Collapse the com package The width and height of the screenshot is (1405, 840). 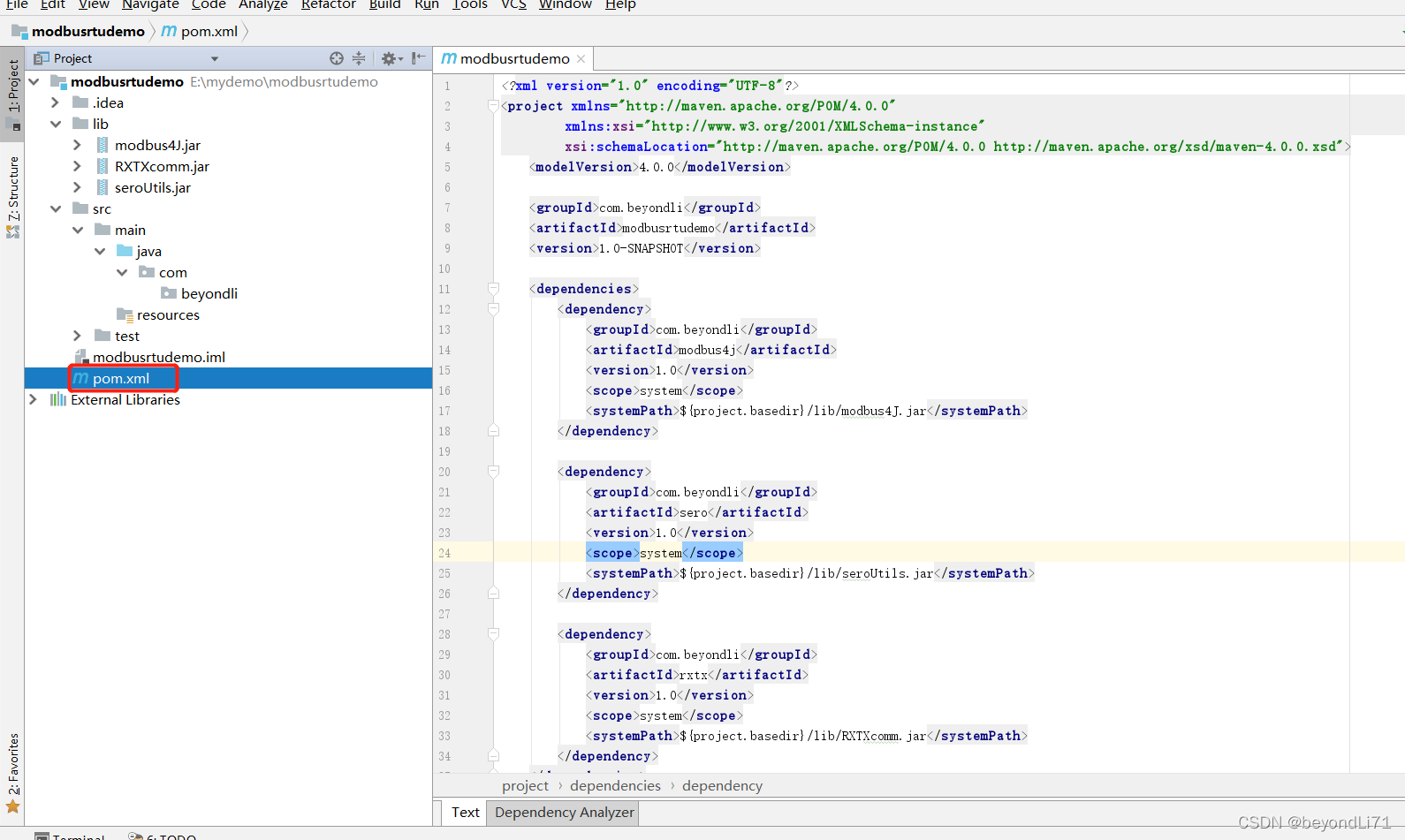pos(122,272)
